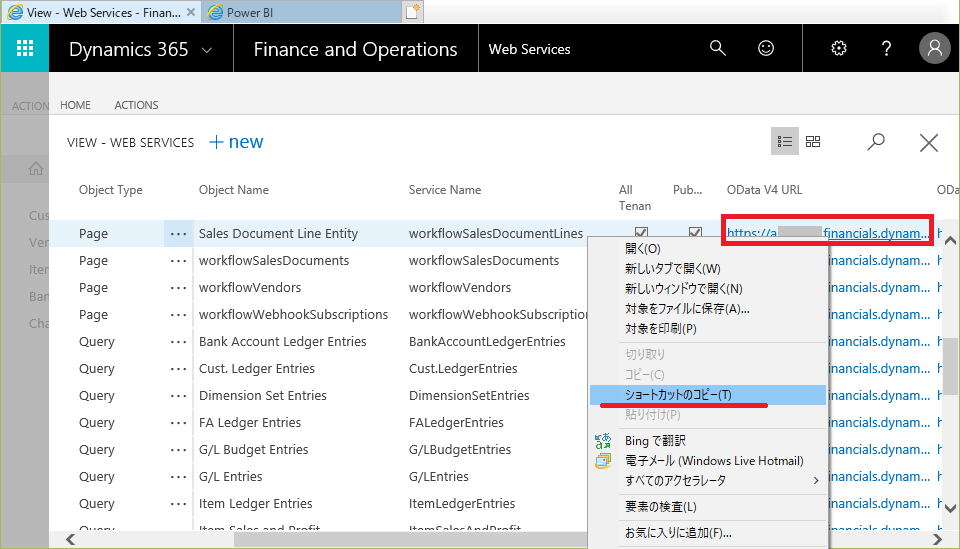Screen dimensions: 960x549
Task: Open the HOME ribbon tab
Action: [x=75, y=105]
